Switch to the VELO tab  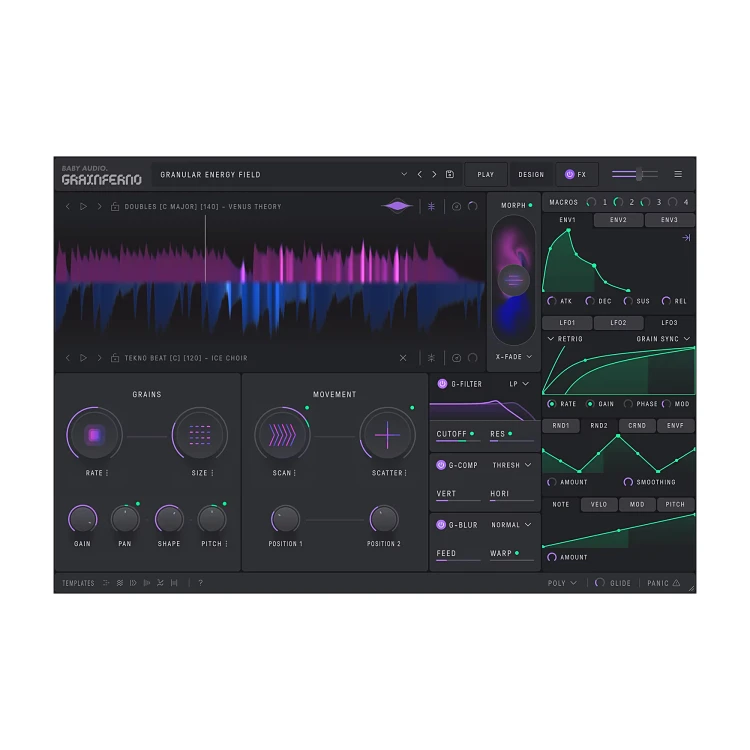[x=599, y=504]
